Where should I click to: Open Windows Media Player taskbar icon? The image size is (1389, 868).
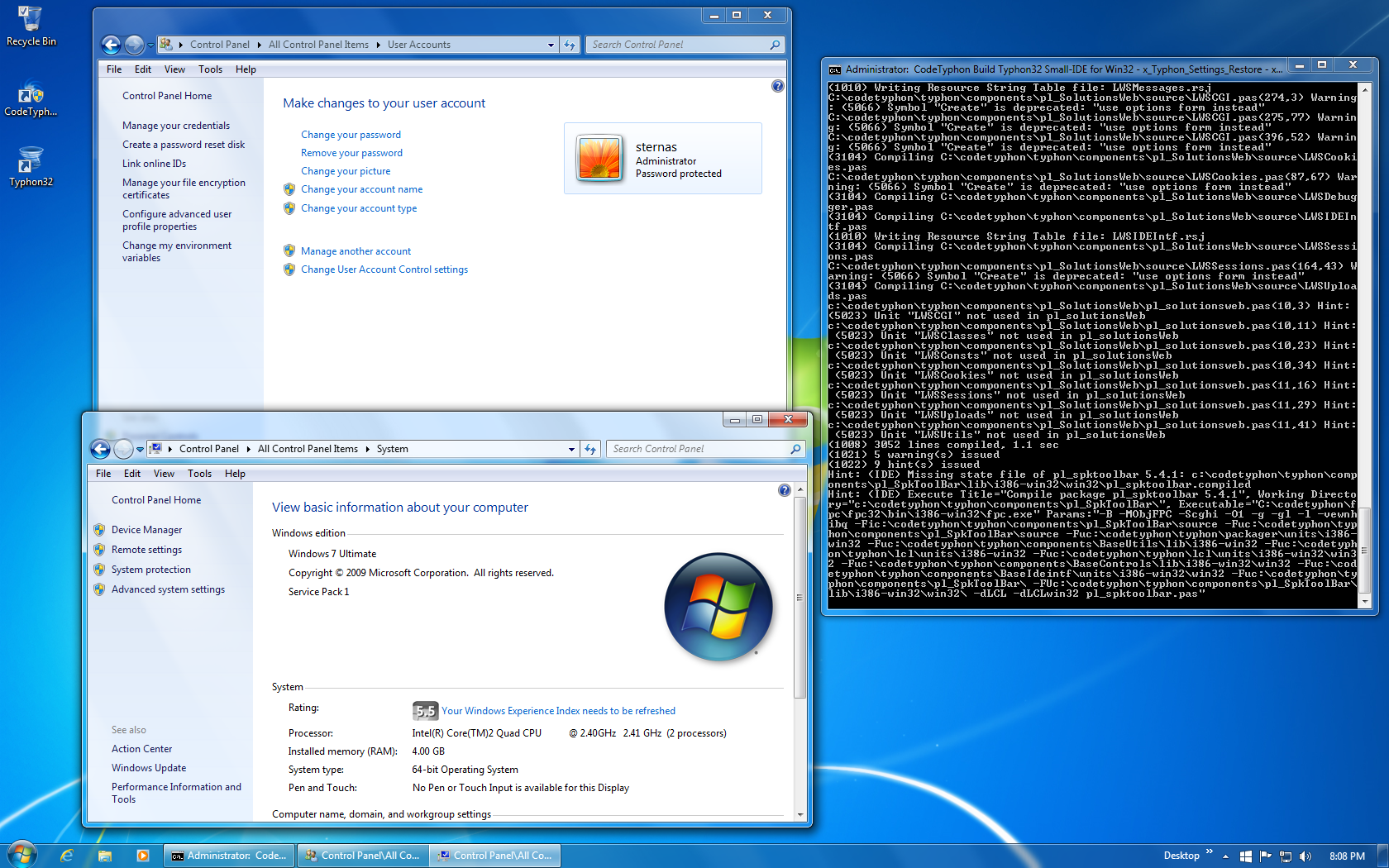point(142,856)
